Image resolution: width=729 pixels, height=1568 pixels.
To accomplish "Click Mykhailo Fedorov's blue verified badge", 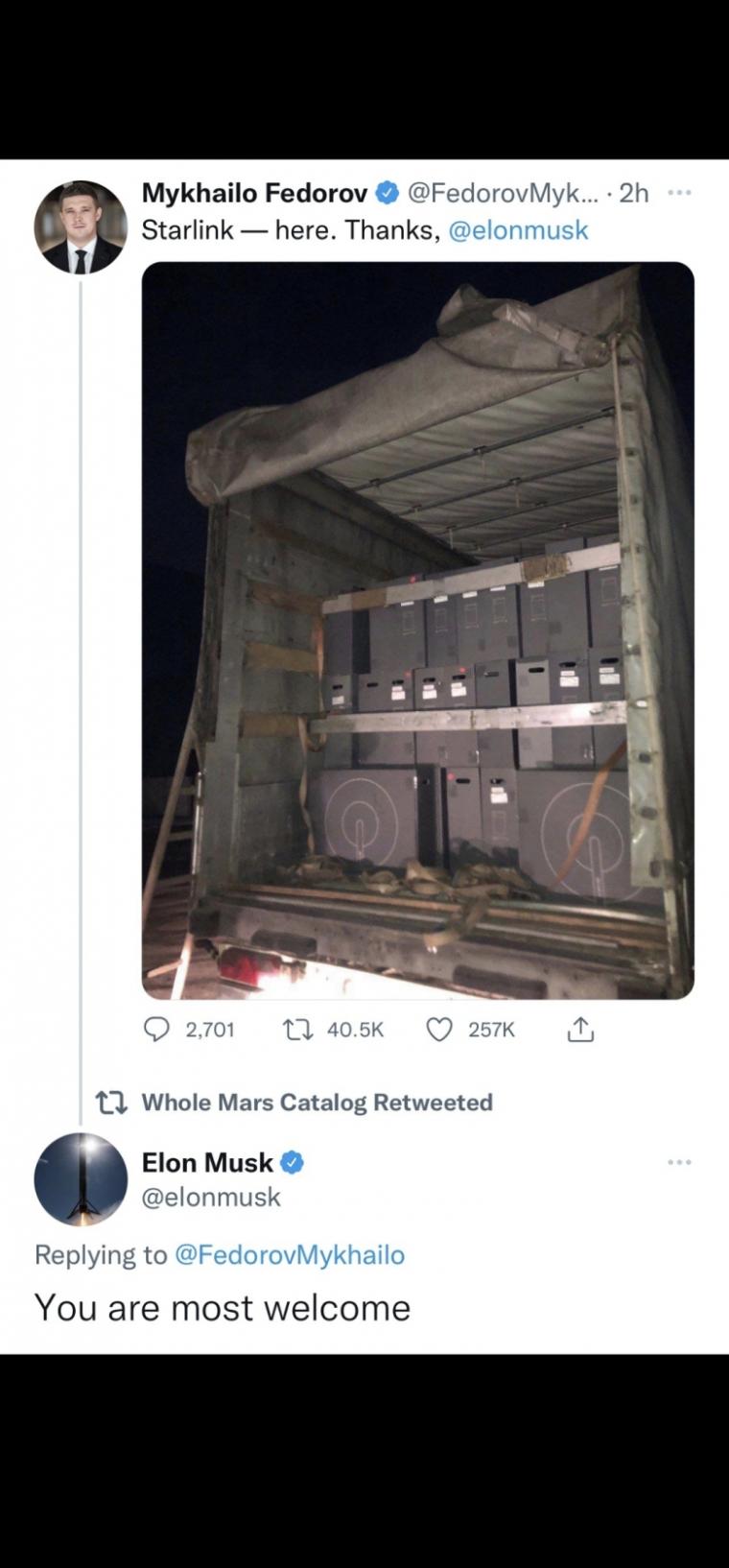I will click(x=387, y=194).
